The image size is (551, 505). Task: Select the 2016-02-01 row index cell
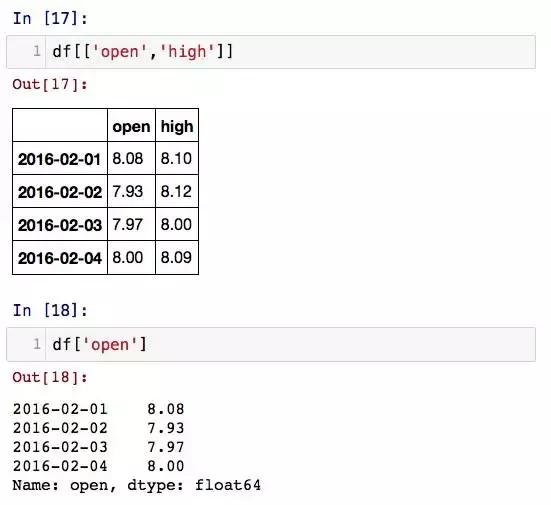pyautogui.click(x=60, y=158)
